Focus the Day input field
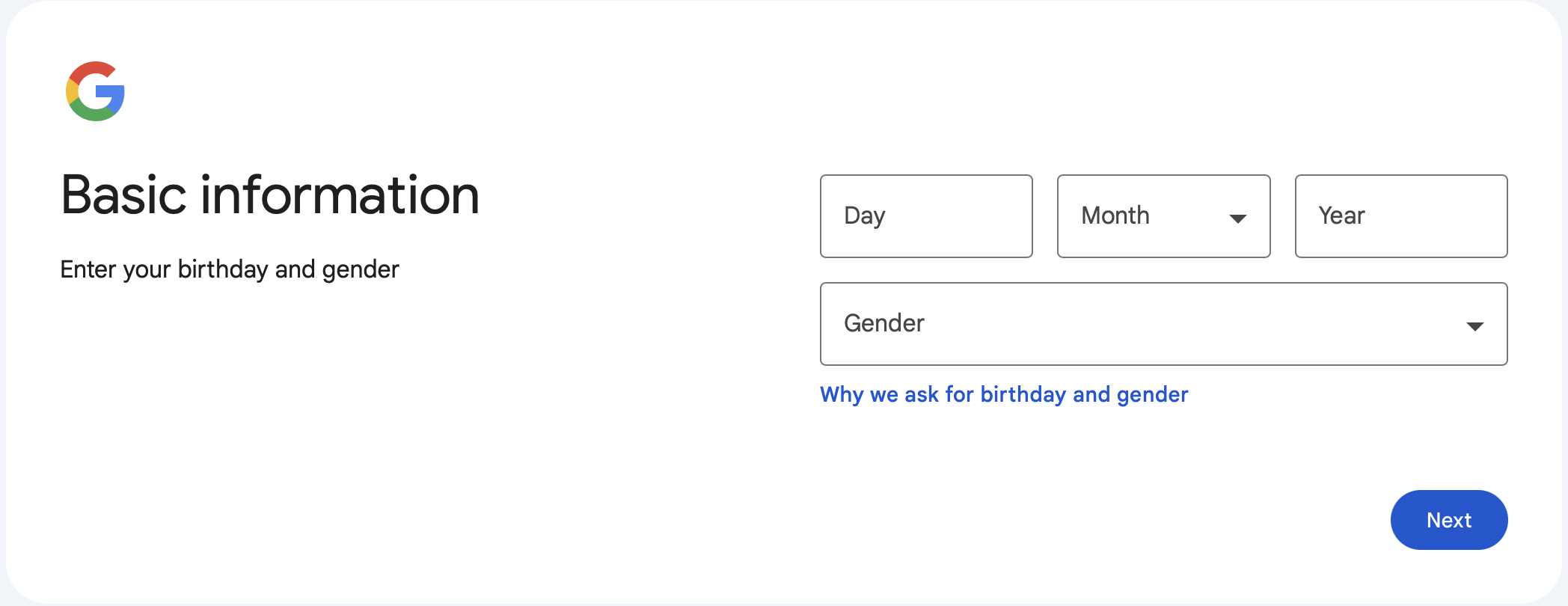This screenshot has width=1568, height=606. click(926, 216)
